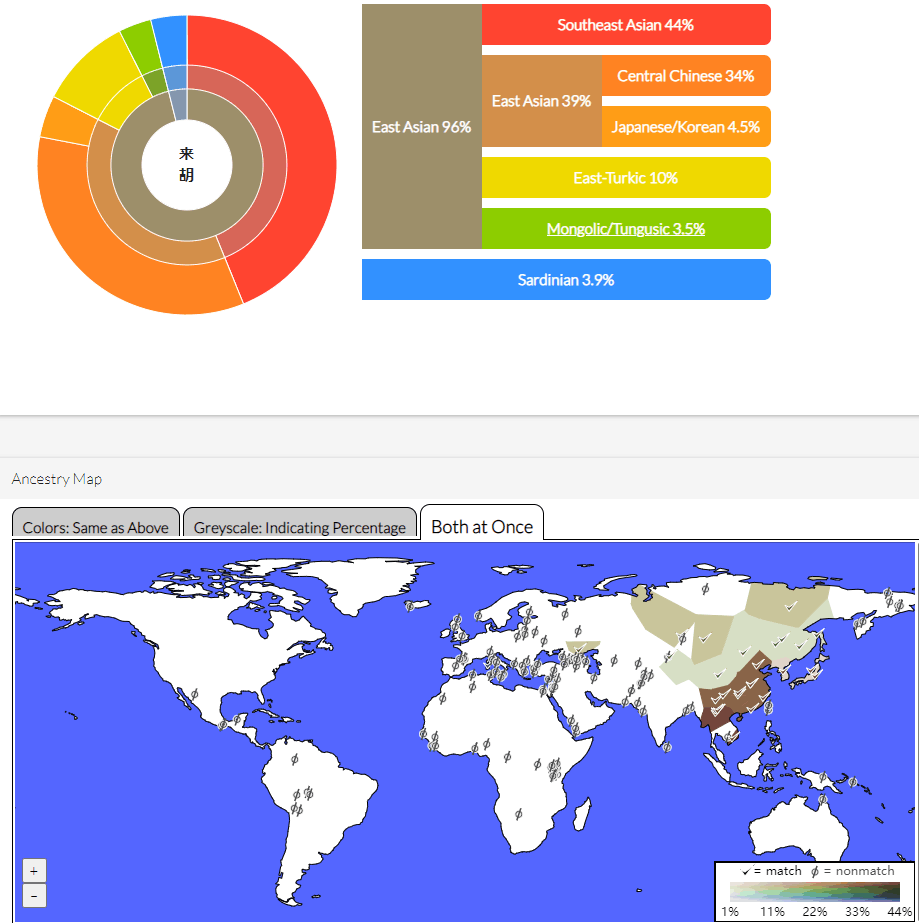The height and width of the screenshot is (923, 919).
Task: Click the nonmatch marker on Greenland
Action: pyautogui.click(x=409, y=605)
